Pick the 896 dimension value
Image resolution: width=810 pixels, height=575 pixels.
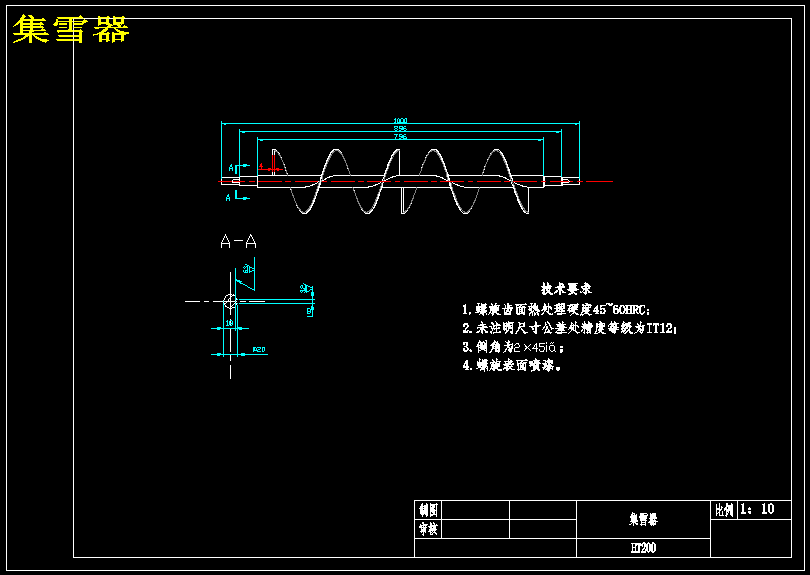tap(400, 129)
